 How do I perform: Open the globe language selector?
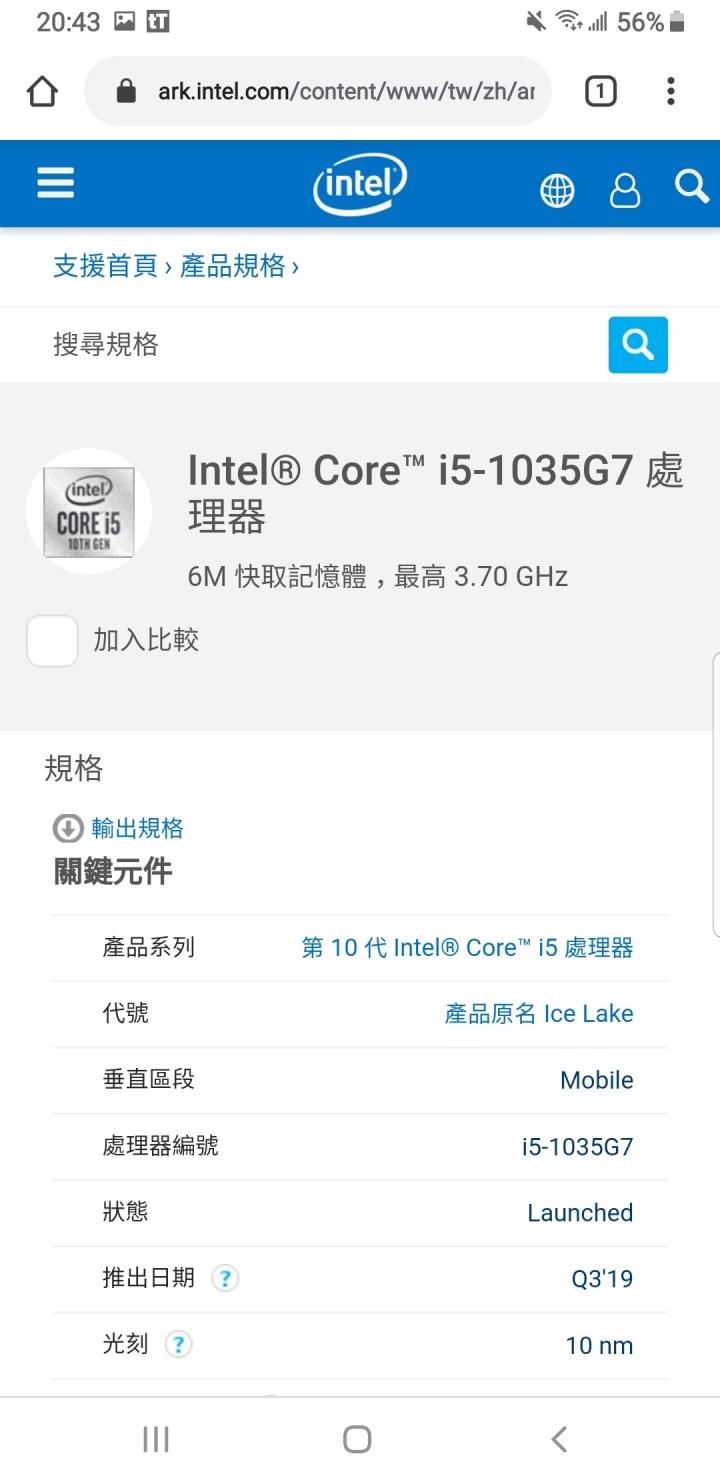558,189
